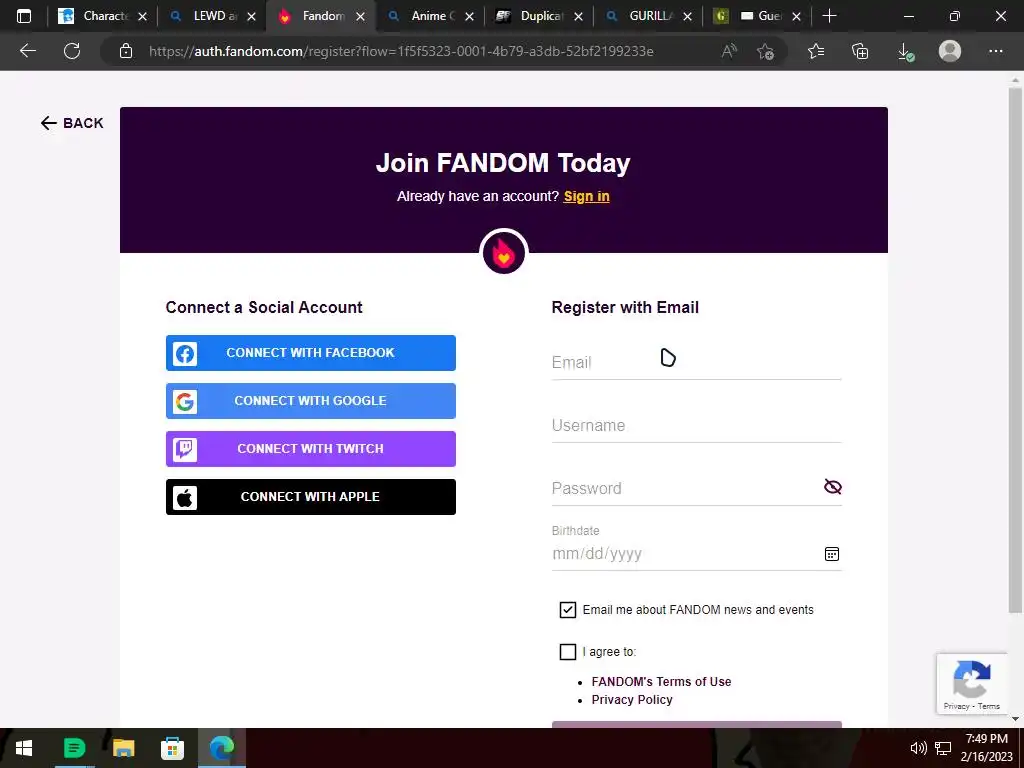Open Favorites list icon
The image size is (1024, 768).
(816, 51)
